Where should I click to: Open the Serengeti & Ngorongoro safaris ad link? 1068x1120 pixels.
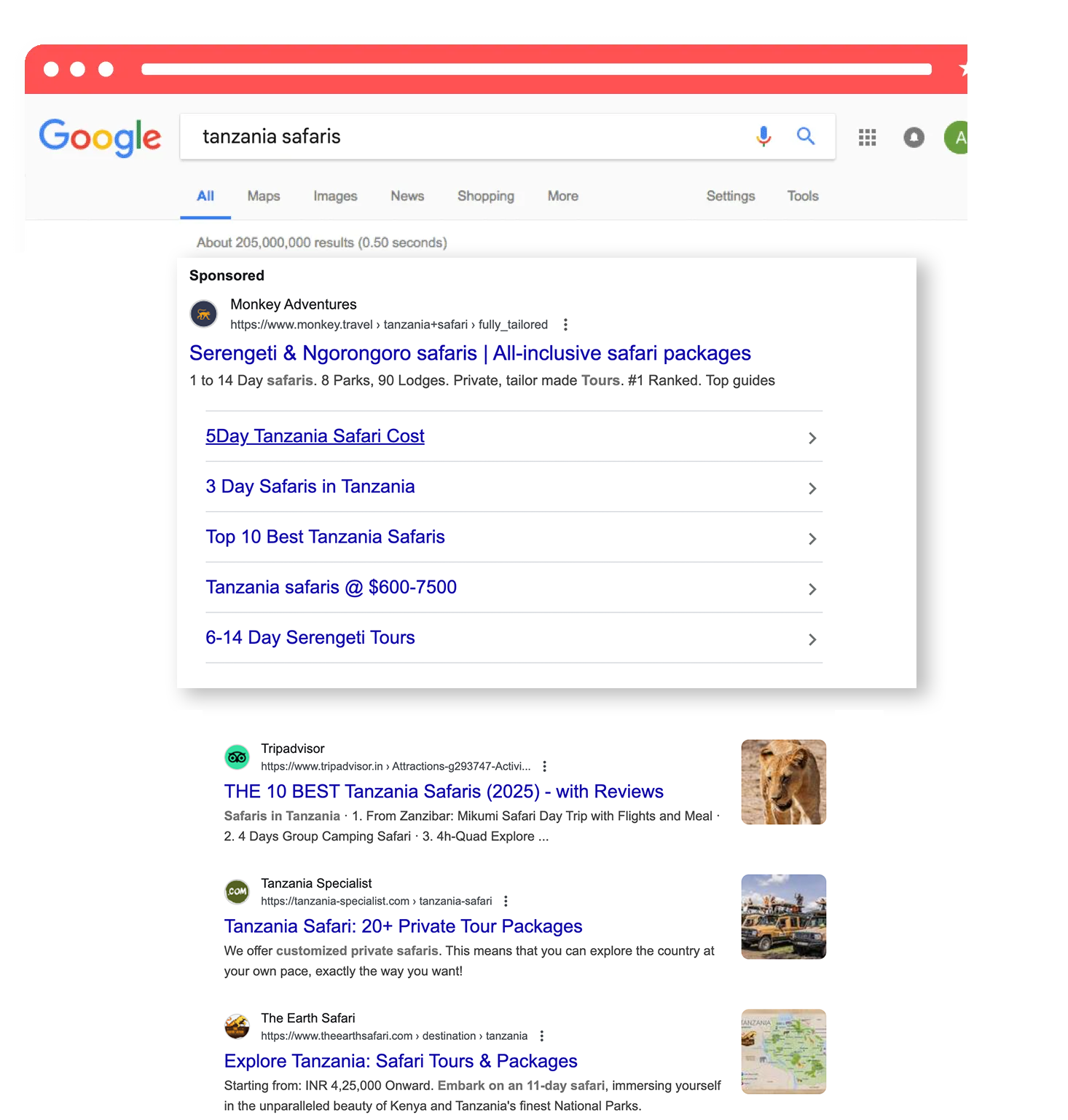pos(470,353)
